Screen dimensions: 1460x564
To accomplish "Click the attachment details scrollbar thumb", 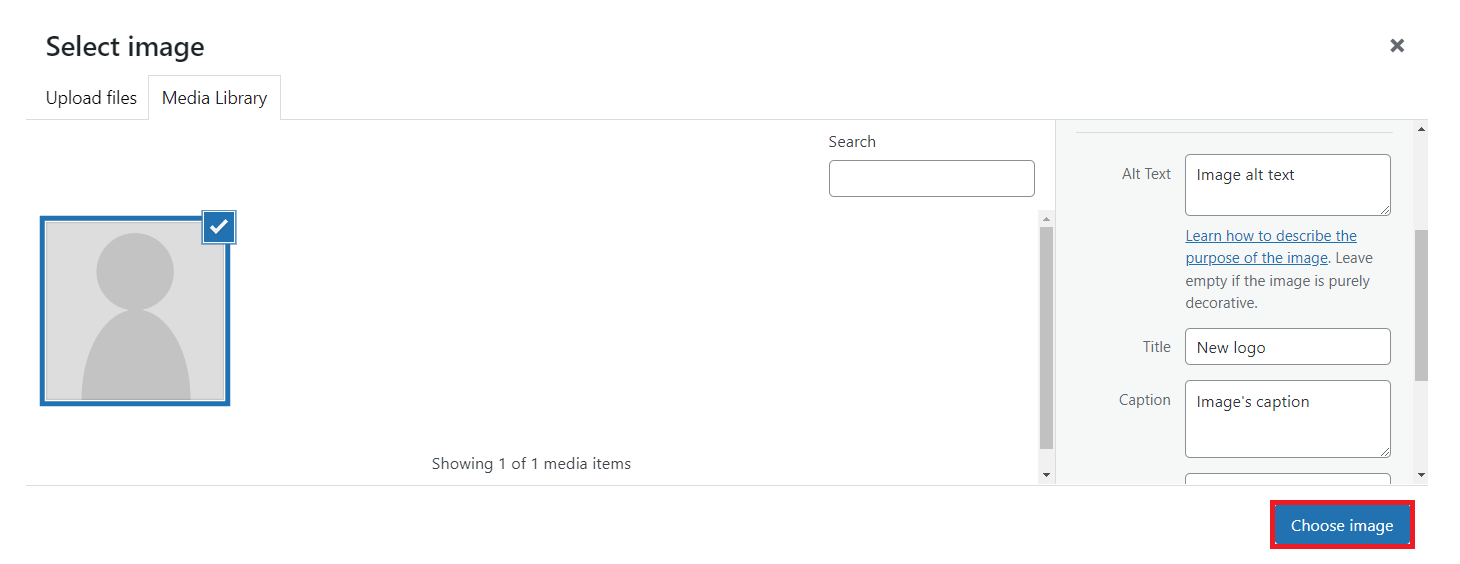I will tap(1421, 305).
